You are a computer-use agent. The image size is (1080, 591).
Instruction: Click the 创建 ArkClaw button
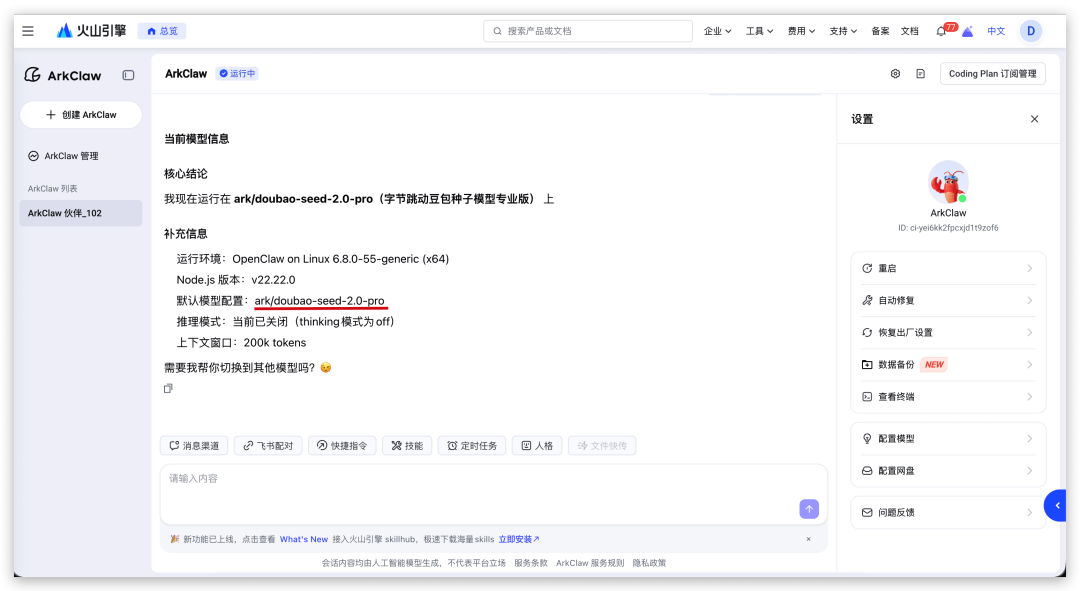[81, 115]
